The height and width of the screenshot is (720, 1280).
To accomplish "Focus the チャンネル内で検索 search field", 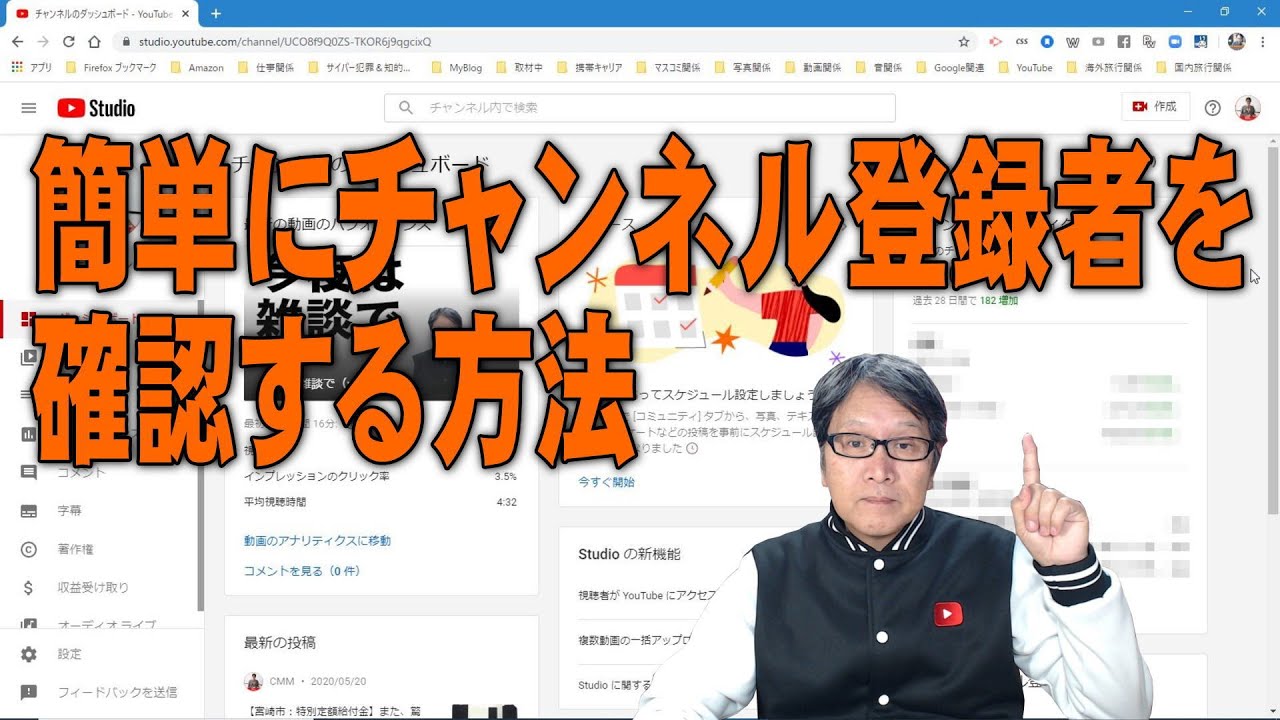I will coord(640,108).
